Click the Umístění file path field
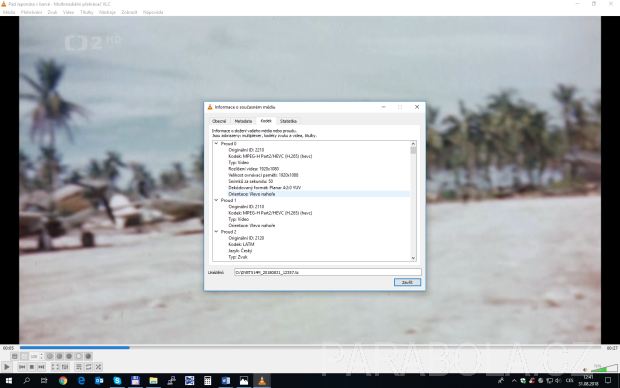 (328, 272)
